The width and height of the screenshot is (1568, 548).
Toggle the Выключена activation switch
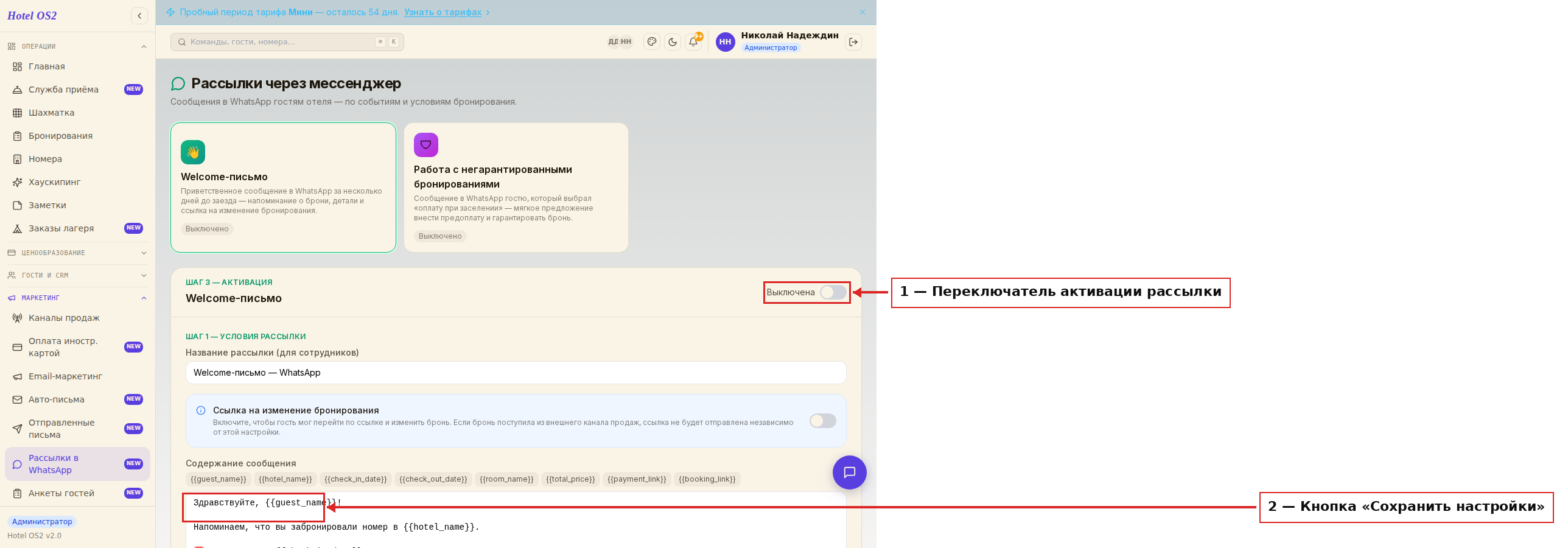(833, 292)
